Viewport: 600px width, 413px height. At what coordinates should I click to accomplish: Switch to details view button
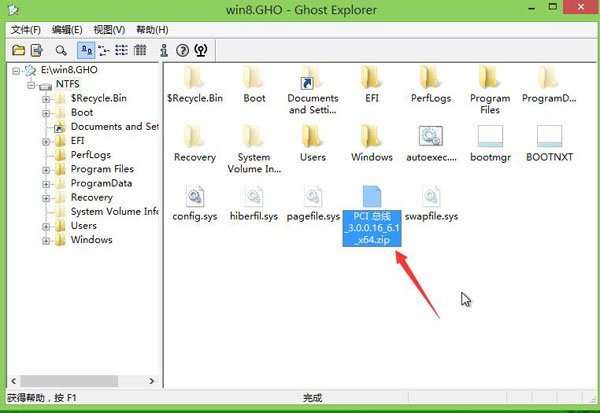[140, 50]
